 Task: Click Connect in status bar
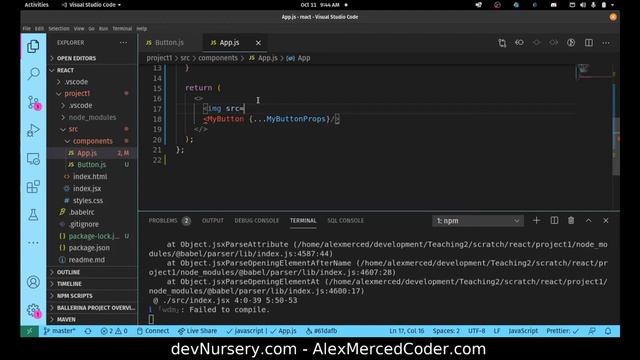(153, 331)
